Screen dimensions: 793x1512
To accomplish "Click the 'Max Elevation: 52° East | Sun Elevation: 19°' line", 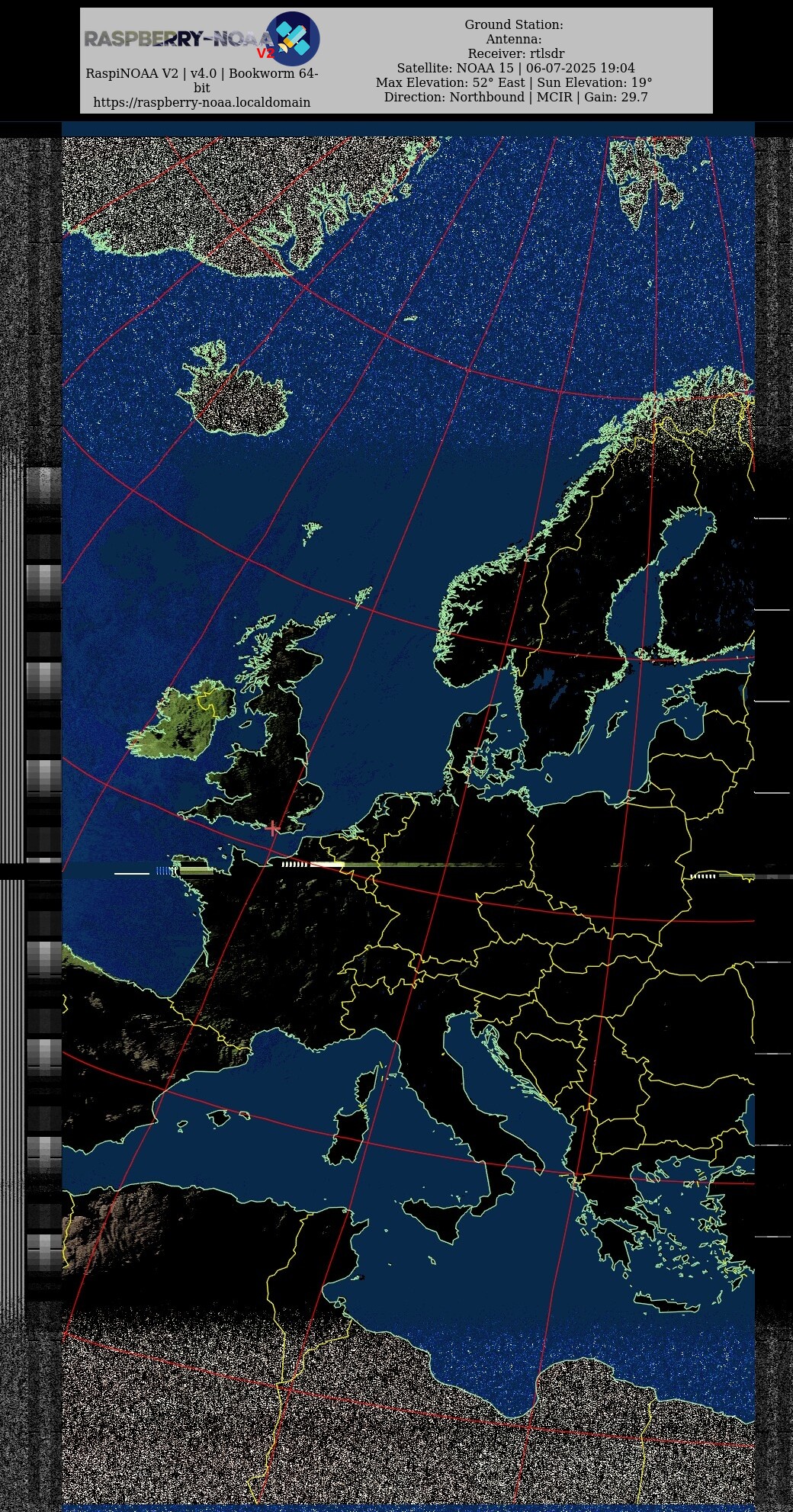I will click(514, 82).
